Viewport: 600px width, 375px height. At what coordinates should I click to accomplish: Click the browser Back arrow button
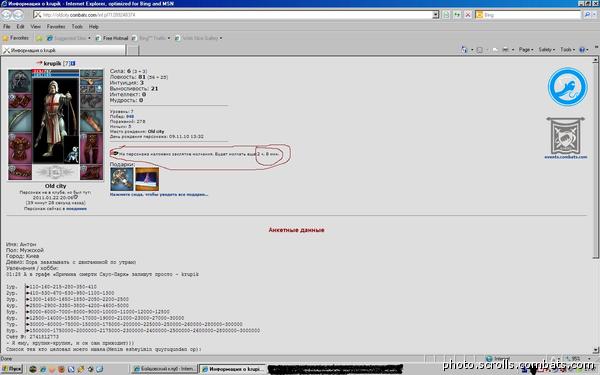click(7, 15)
